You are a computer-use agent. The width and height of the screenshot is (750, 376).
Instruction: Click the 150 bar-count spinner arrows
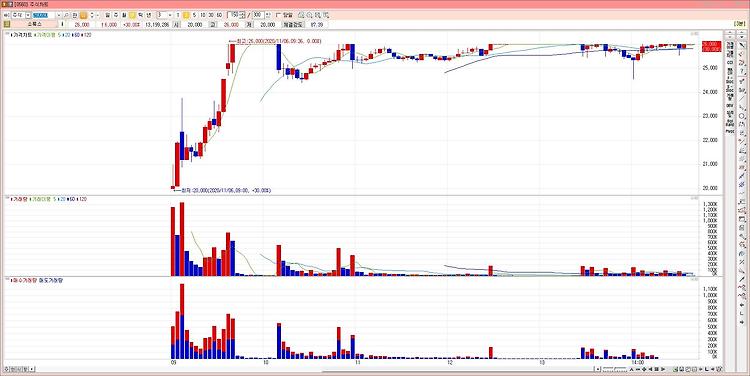coord(243,15)
